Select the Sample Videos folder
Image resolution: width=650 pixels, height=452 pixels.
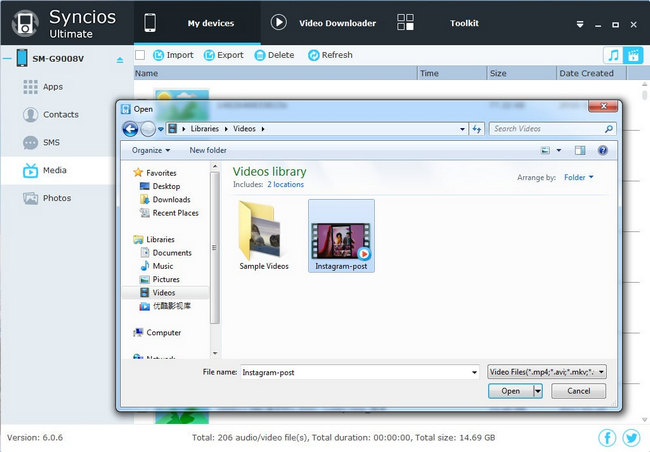click(x=264, y=235)
